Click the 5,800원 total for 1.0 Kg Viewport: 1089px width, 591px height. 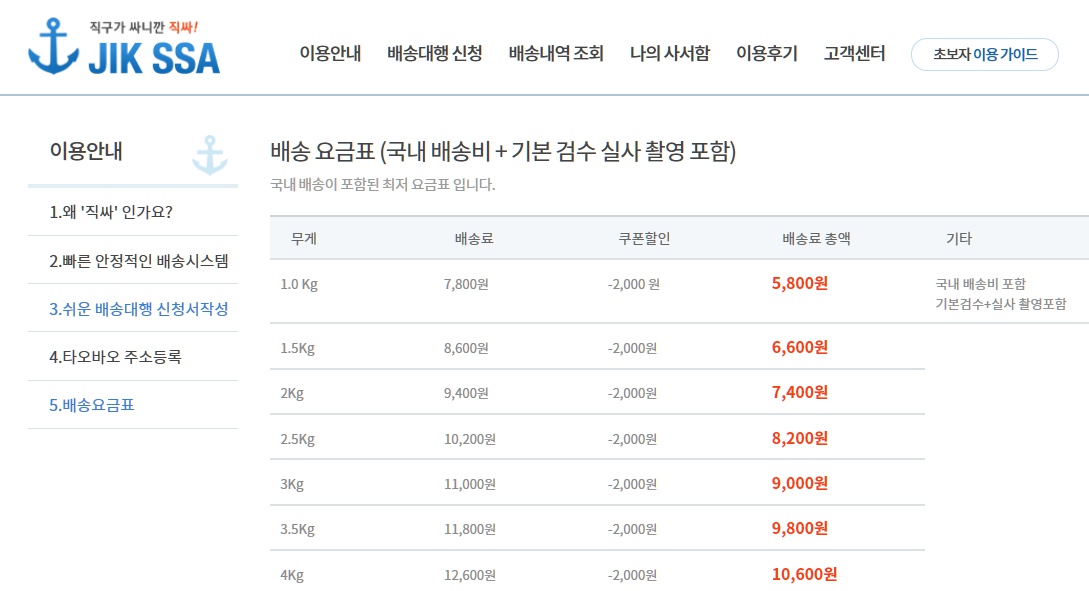click(x=800, y=284)
